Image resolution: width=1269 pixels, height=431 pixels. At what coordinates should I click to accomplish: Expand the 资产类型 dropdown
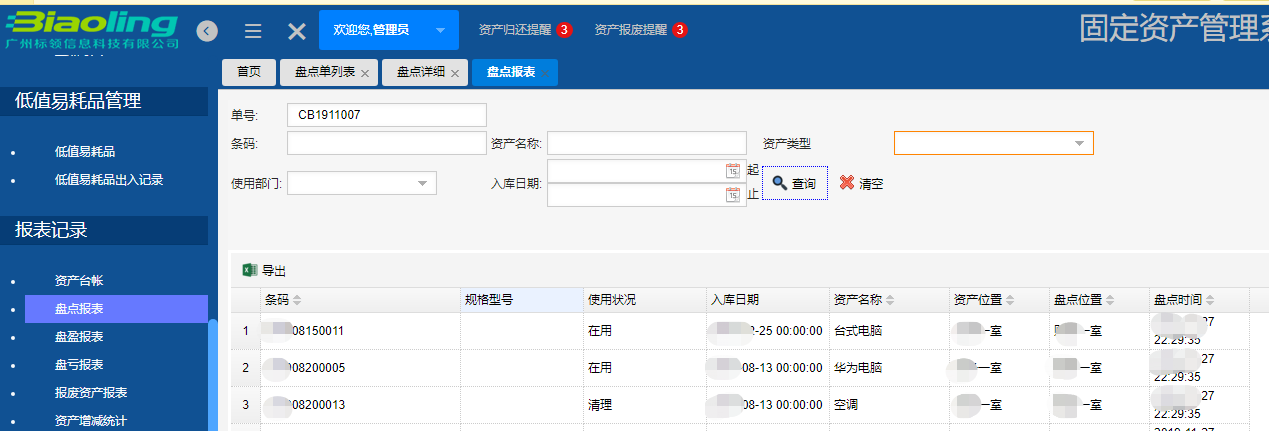pyautogui.click(x=1079, y=143)
